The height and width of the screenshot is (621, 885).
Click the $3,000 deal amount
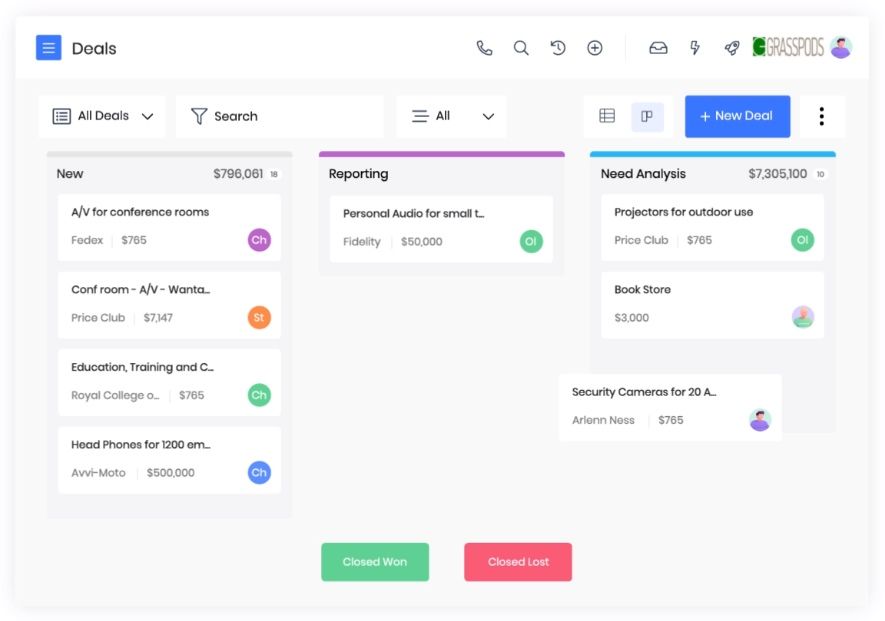(632, 318)
